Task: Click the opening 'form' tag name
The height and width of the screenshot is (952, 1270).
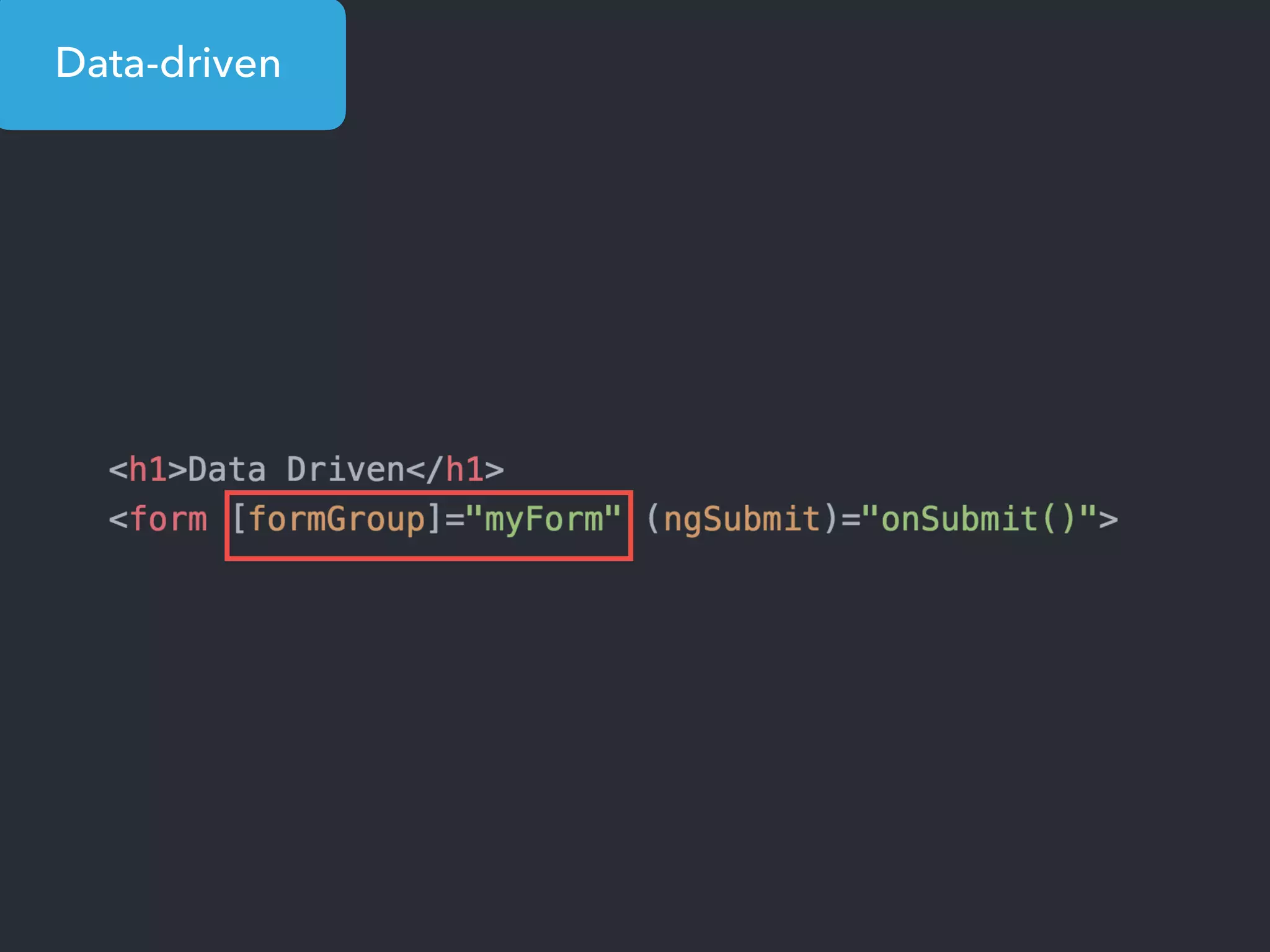Action: point(168,518)
